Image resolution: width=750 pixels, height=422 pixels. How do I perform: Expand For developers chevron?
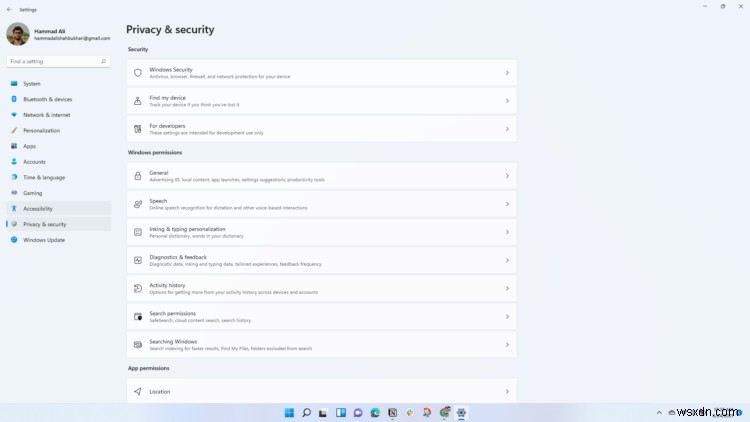(507, 129)
